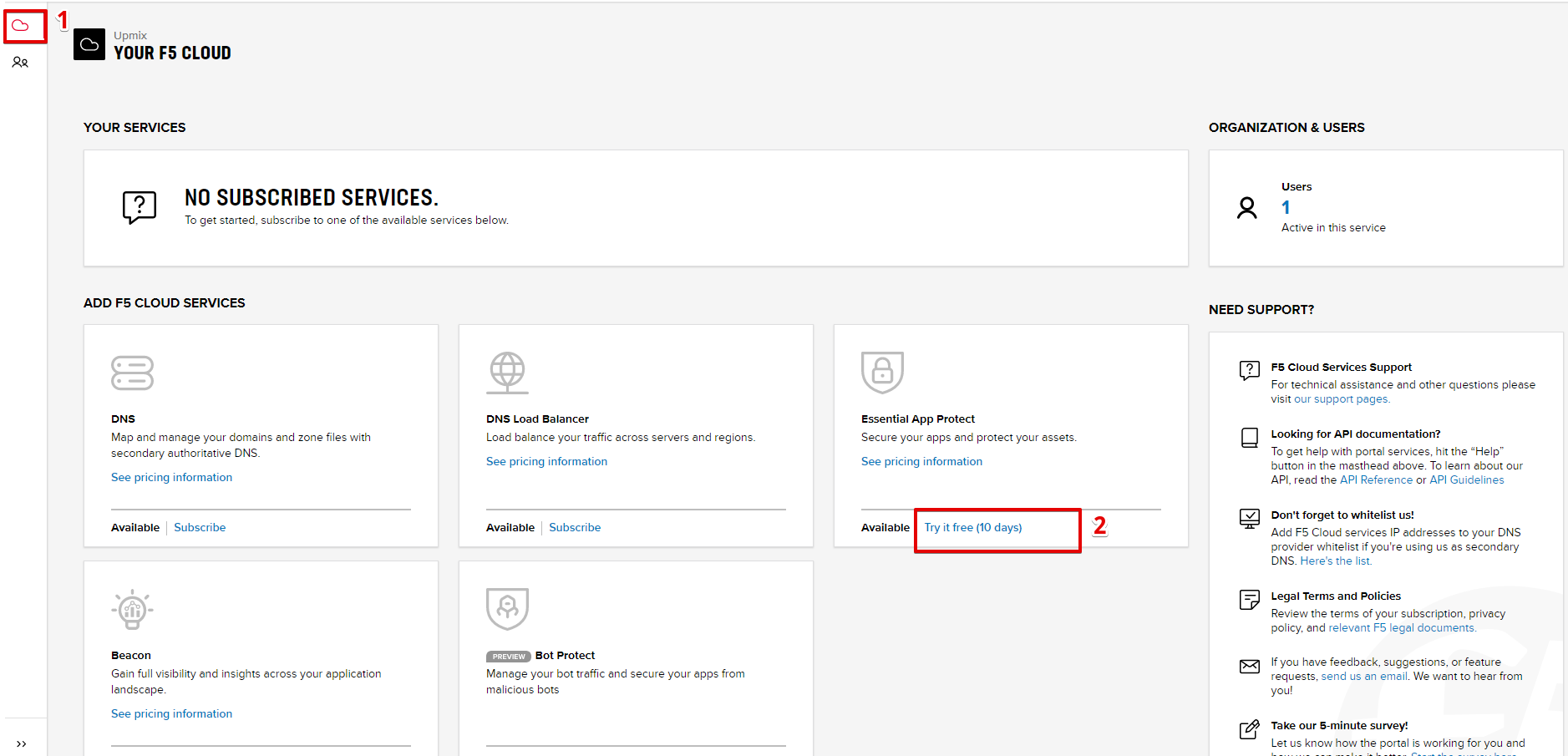Open DNS pricing information link
1568x756 pixels.
172,477
